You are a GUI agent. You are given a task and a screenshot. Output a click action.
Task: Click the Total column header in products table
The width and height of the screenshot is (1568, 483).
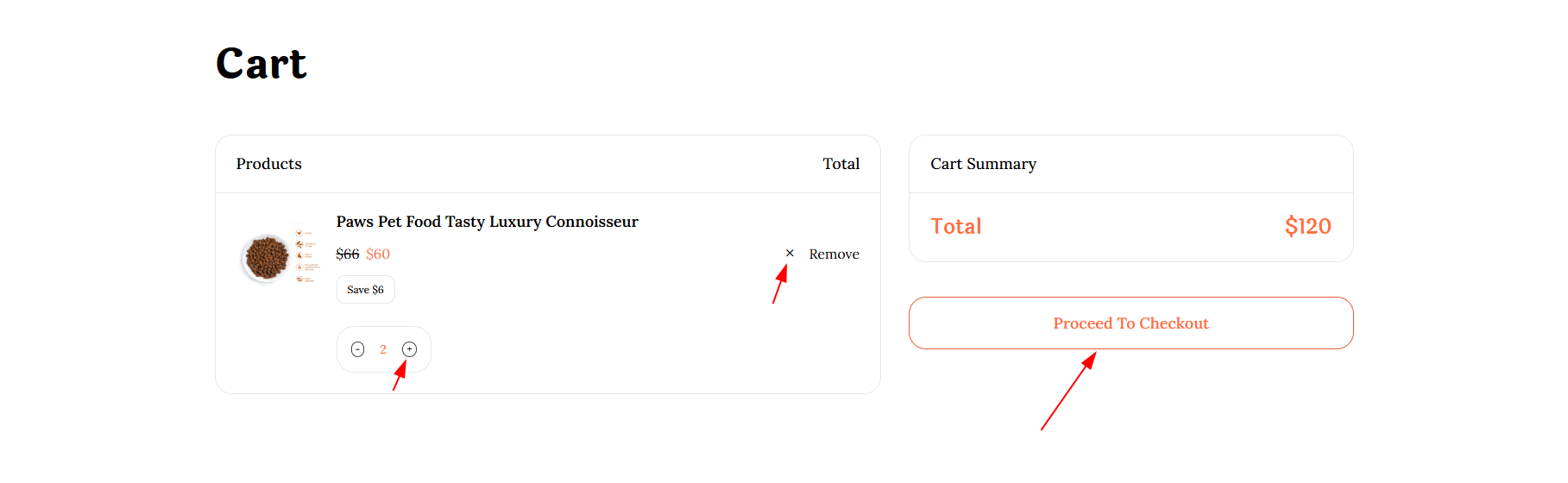click(841, 164)
